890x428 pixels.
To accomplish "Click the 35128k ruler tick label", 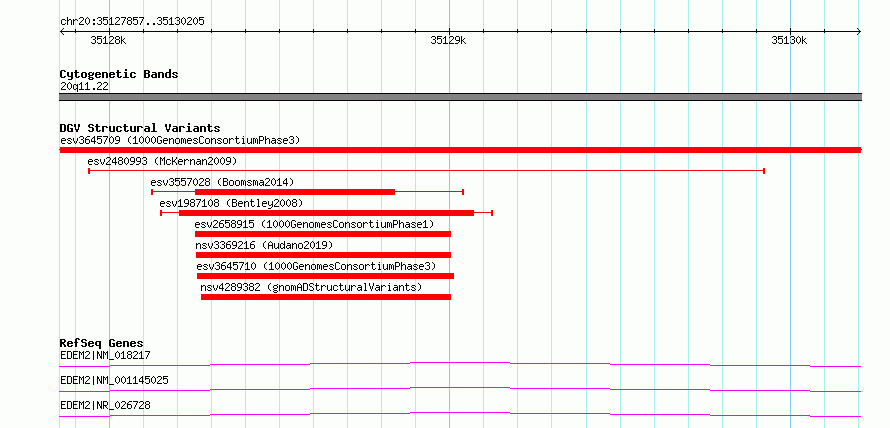I will [x=108, y=40].
